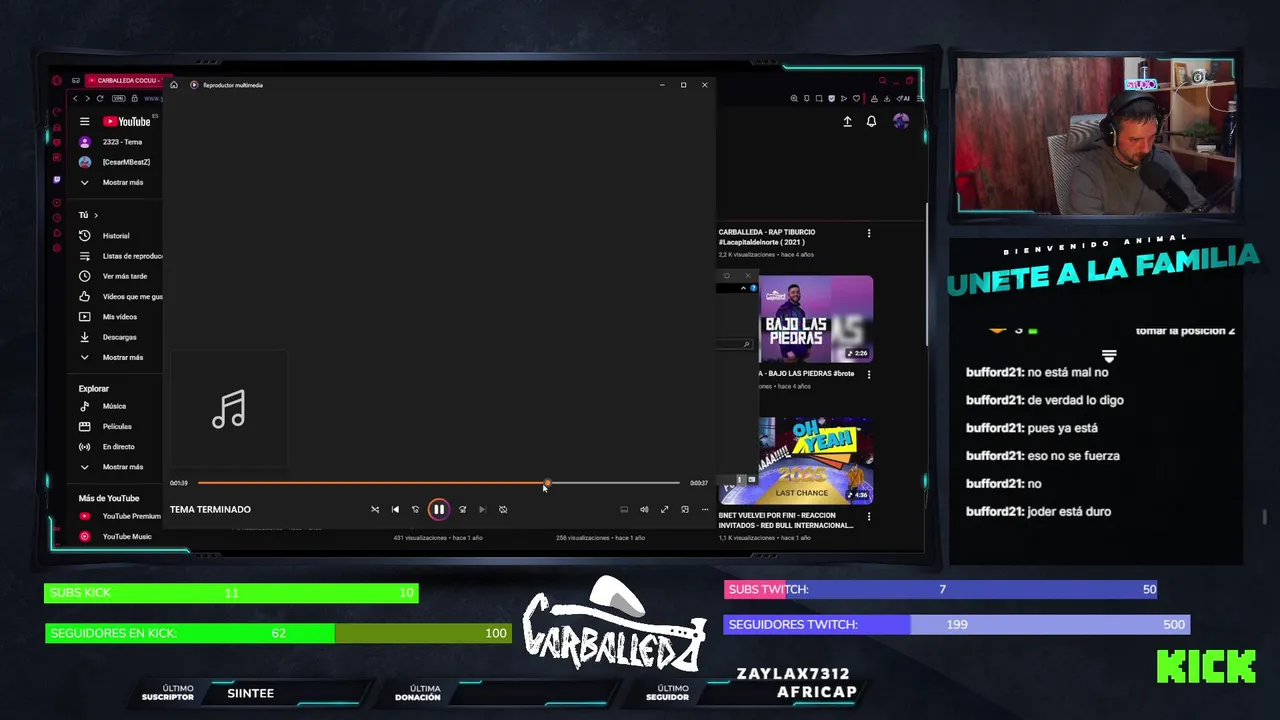Open CARBALLEDA - RAP TIBURCIO video title
This screenshot has height=720, width=1280.
(767, 237)
